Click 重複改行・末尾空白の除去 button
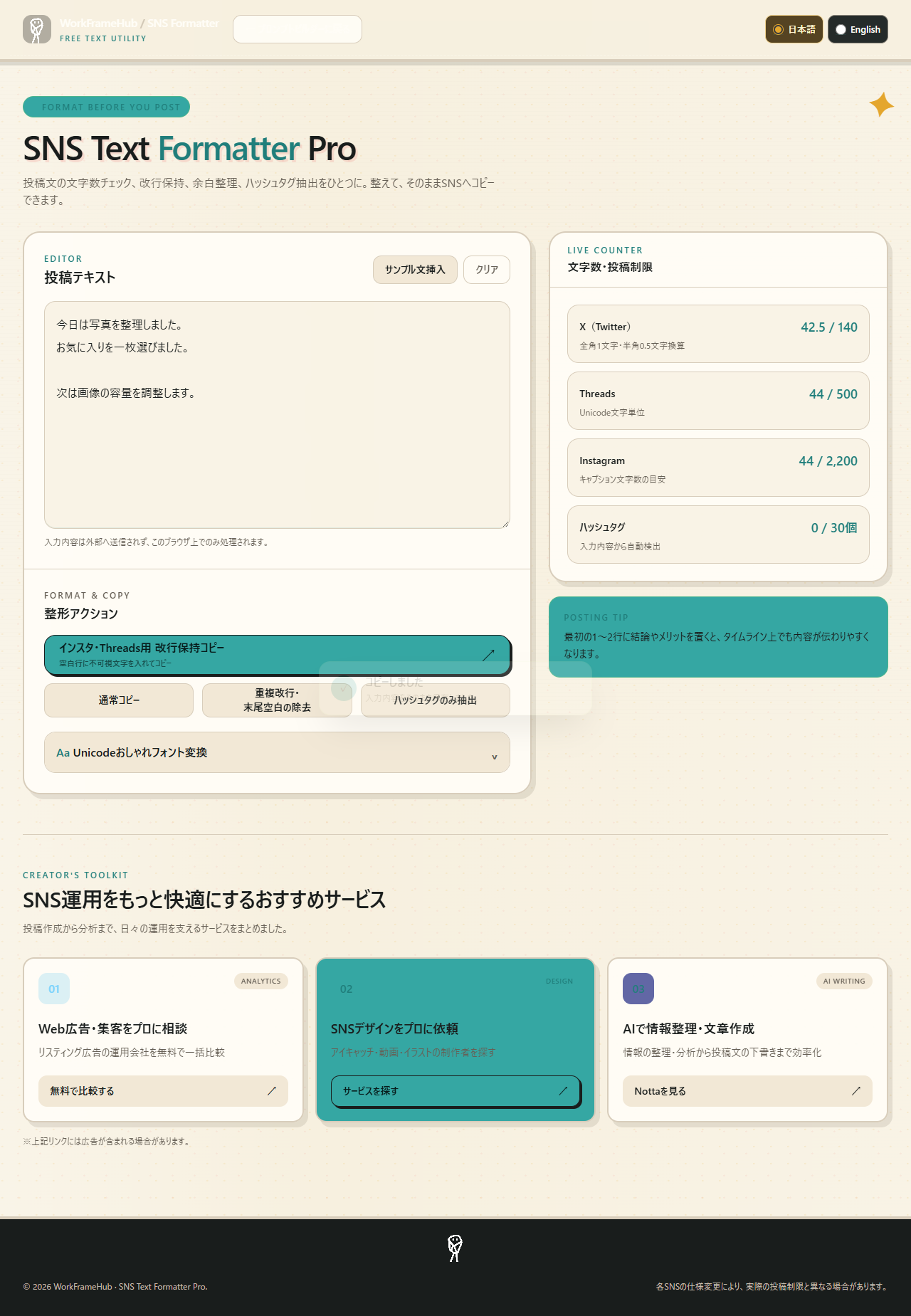The height and width of the screenshot is (1316, 911). pyautogui.click(x=277, y=700)
